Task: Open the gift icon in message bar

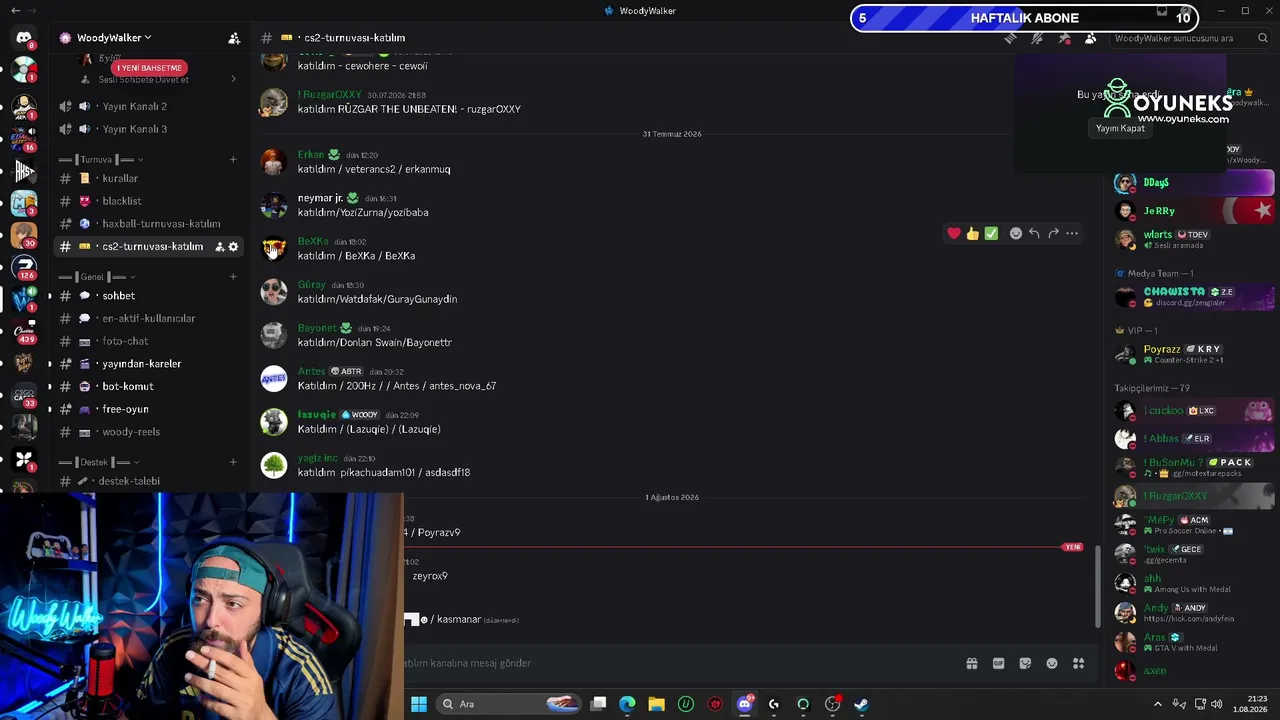Action: [x=971, y=663]
